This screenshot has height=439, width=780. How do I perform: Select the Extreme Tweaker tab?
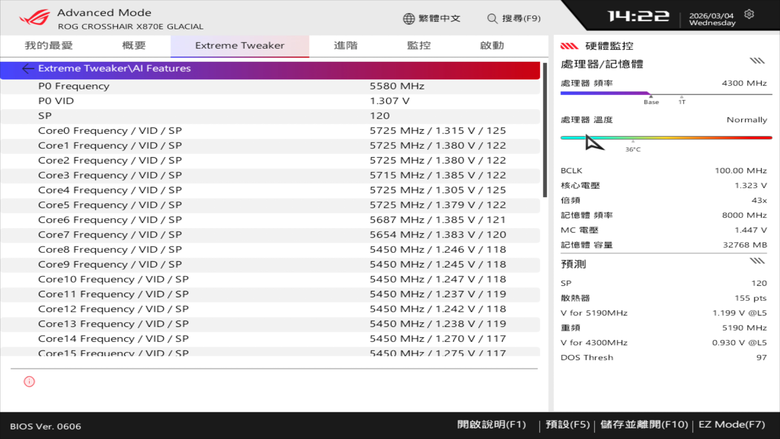[240, 46]
